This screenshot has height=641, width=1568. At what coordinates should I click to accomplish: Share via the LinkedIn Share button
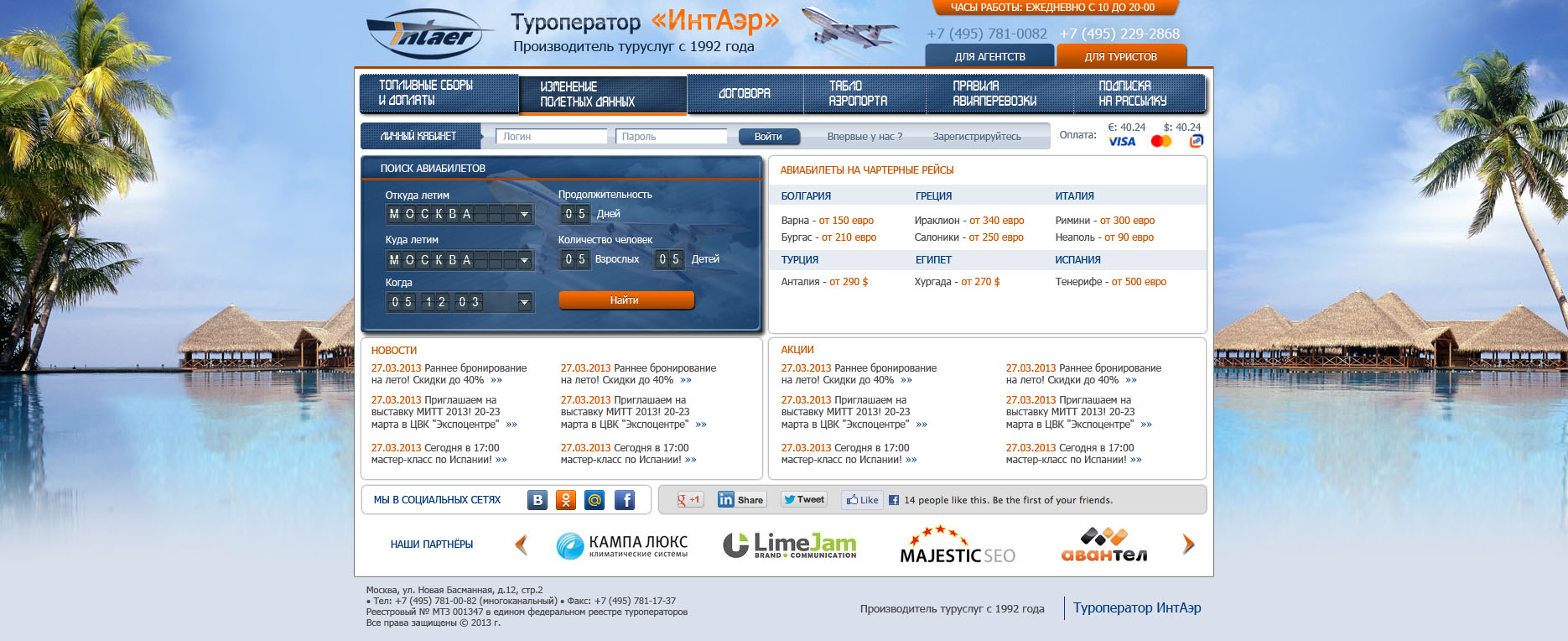click(x=741, y=500)
